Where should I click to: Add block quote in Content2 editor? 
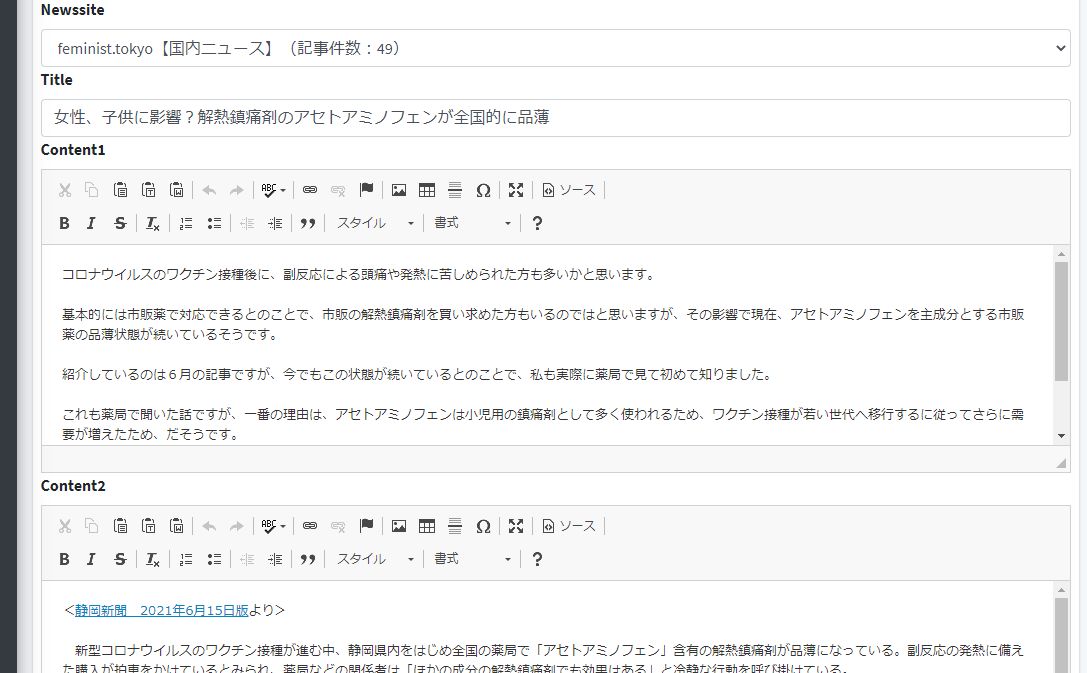308,559
